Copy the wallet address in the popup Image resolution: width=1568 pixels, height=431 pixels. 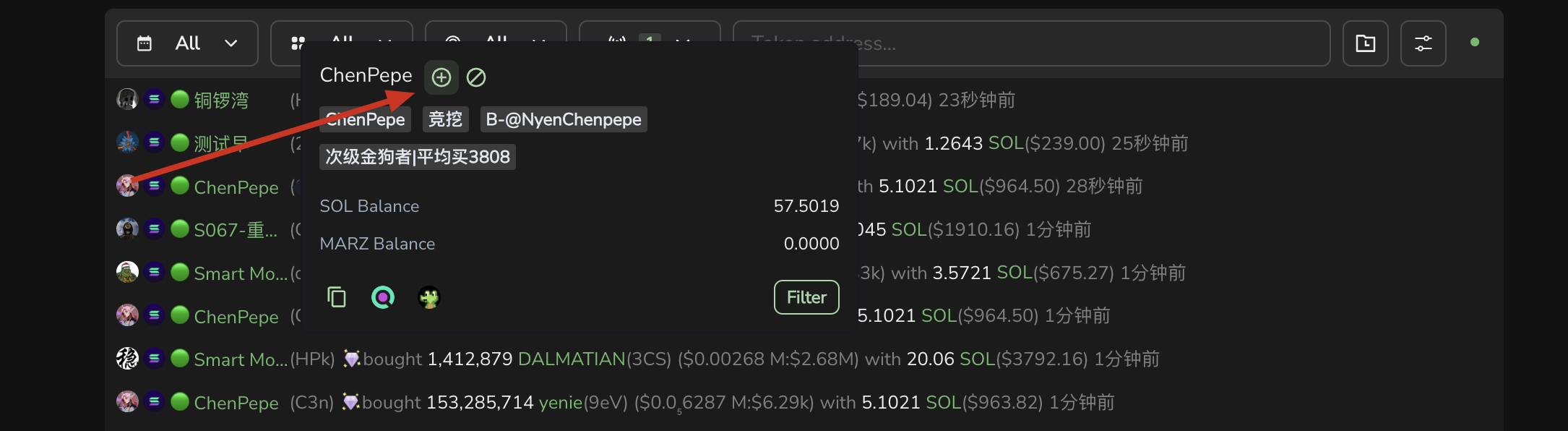tap(337, 297)
